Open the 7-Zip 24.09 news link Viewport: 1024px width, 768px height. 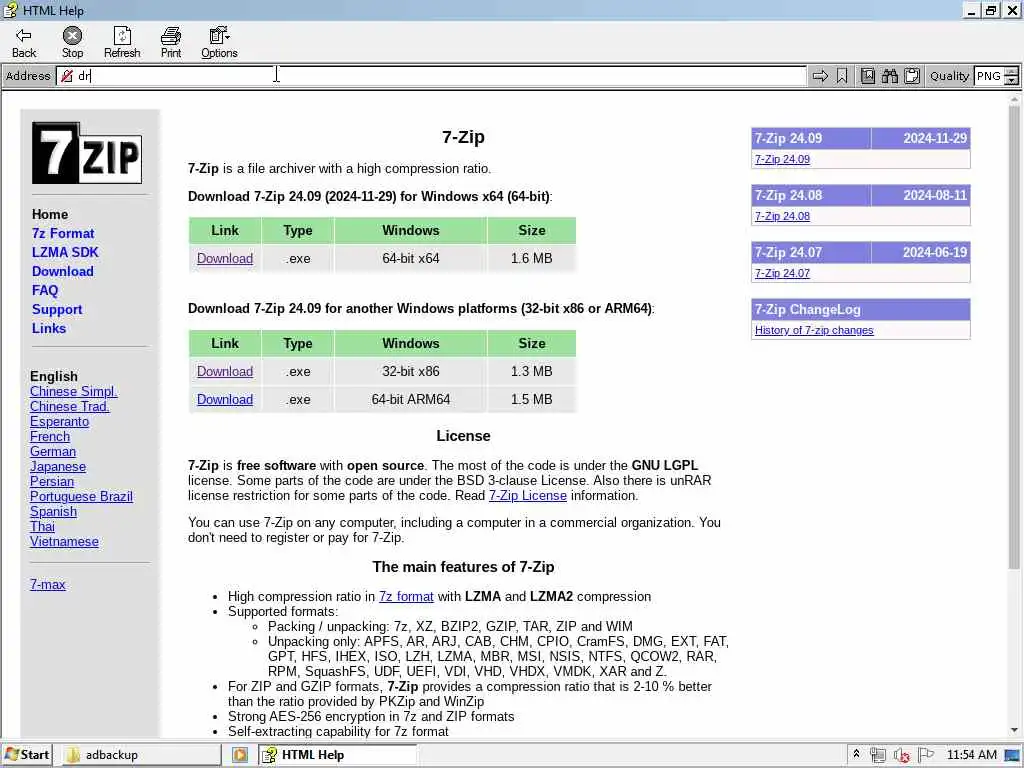point(782,159)
